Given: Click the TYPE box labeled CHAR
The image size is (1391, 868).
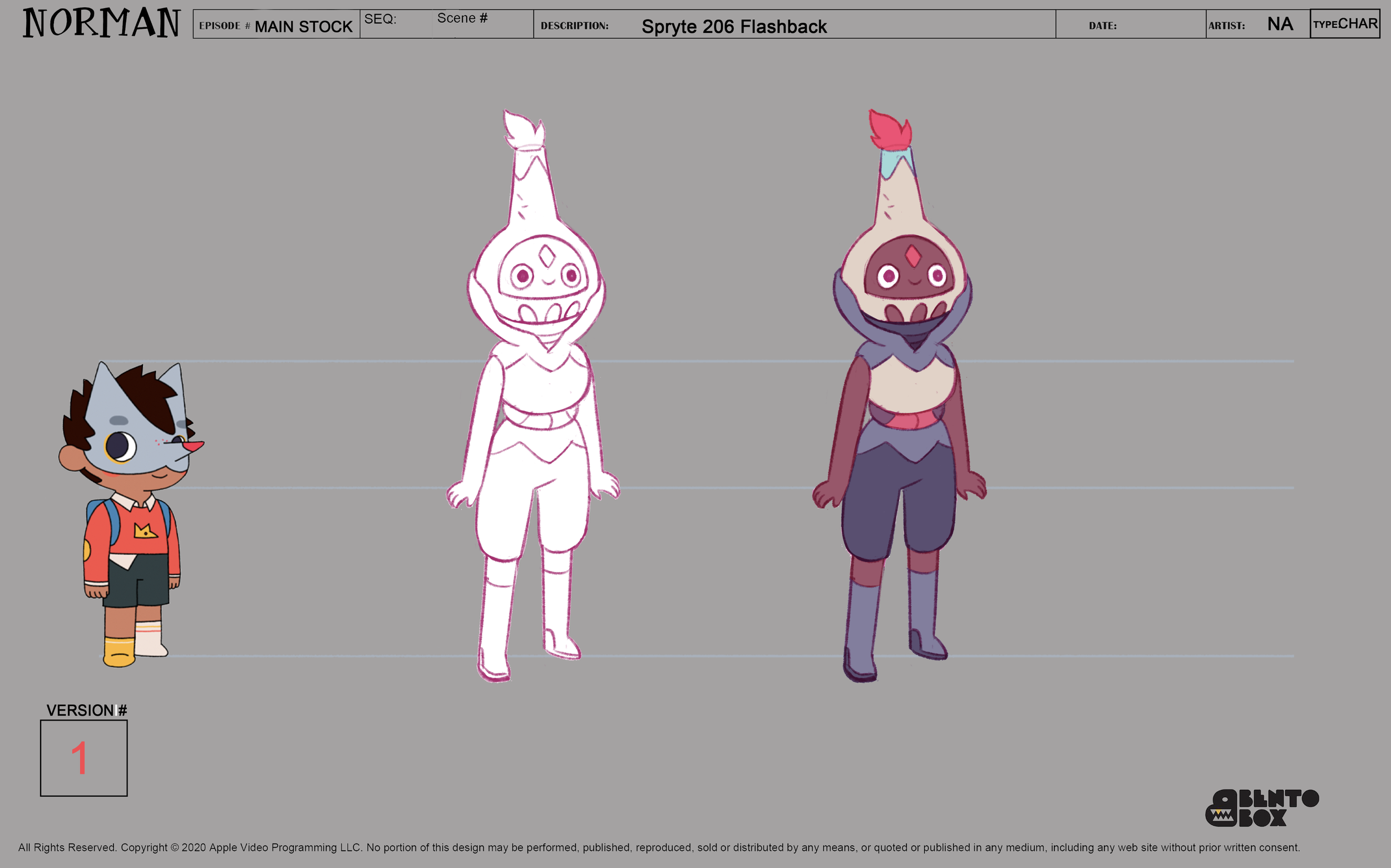Looking at the screenshot, I should click(x=1344, y=24).
